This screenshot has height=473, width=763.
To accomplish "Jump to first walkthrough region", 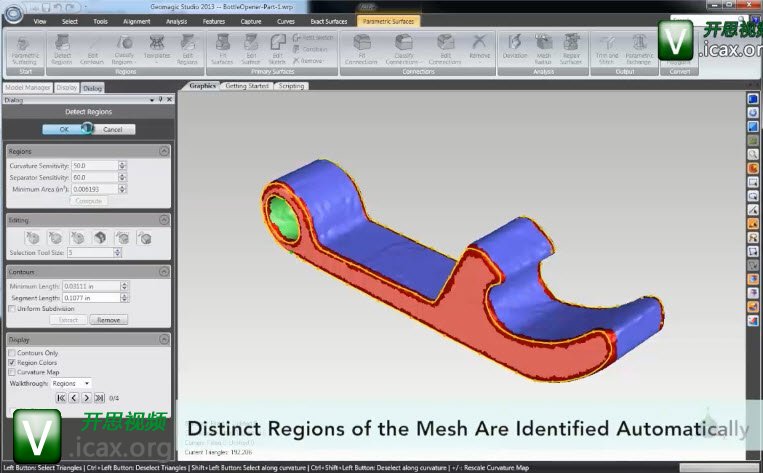I will (x=61, y=398).
